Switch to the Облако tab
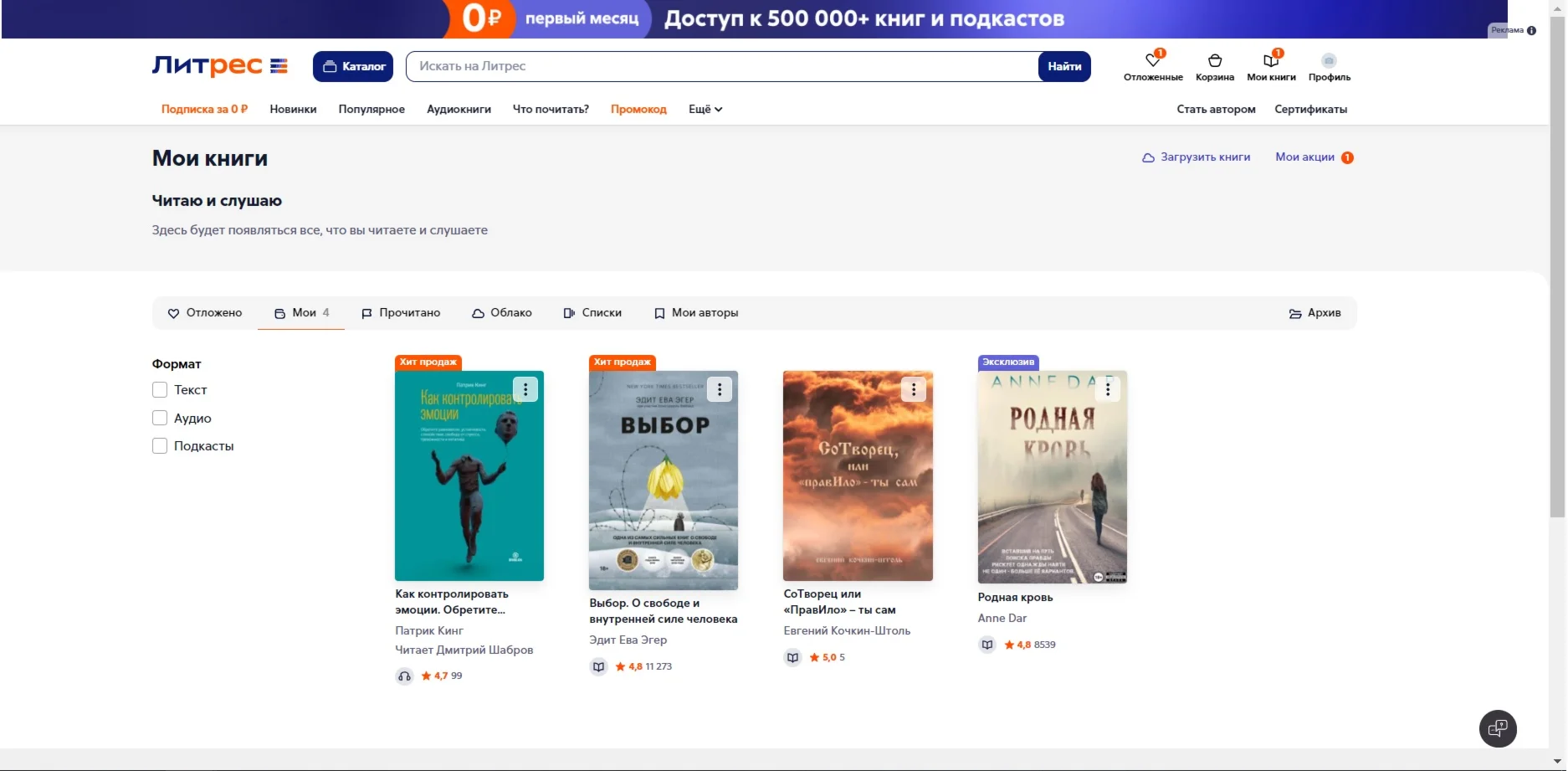This screenshot has height=771, width=1568. [502, 313]
